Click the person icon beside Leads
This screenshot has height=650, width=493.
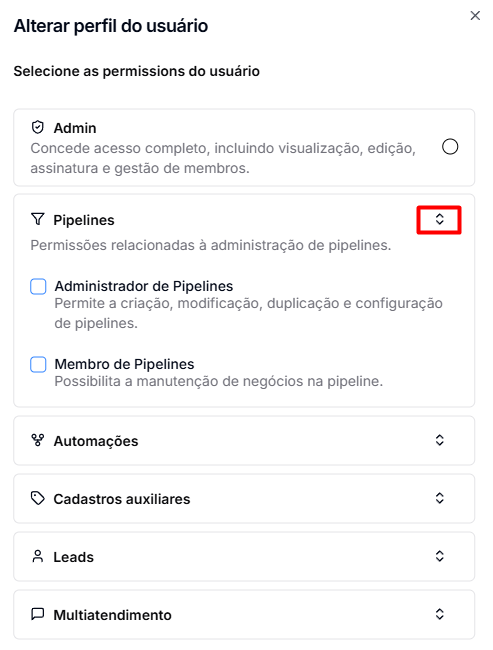[x=38, y=556]
